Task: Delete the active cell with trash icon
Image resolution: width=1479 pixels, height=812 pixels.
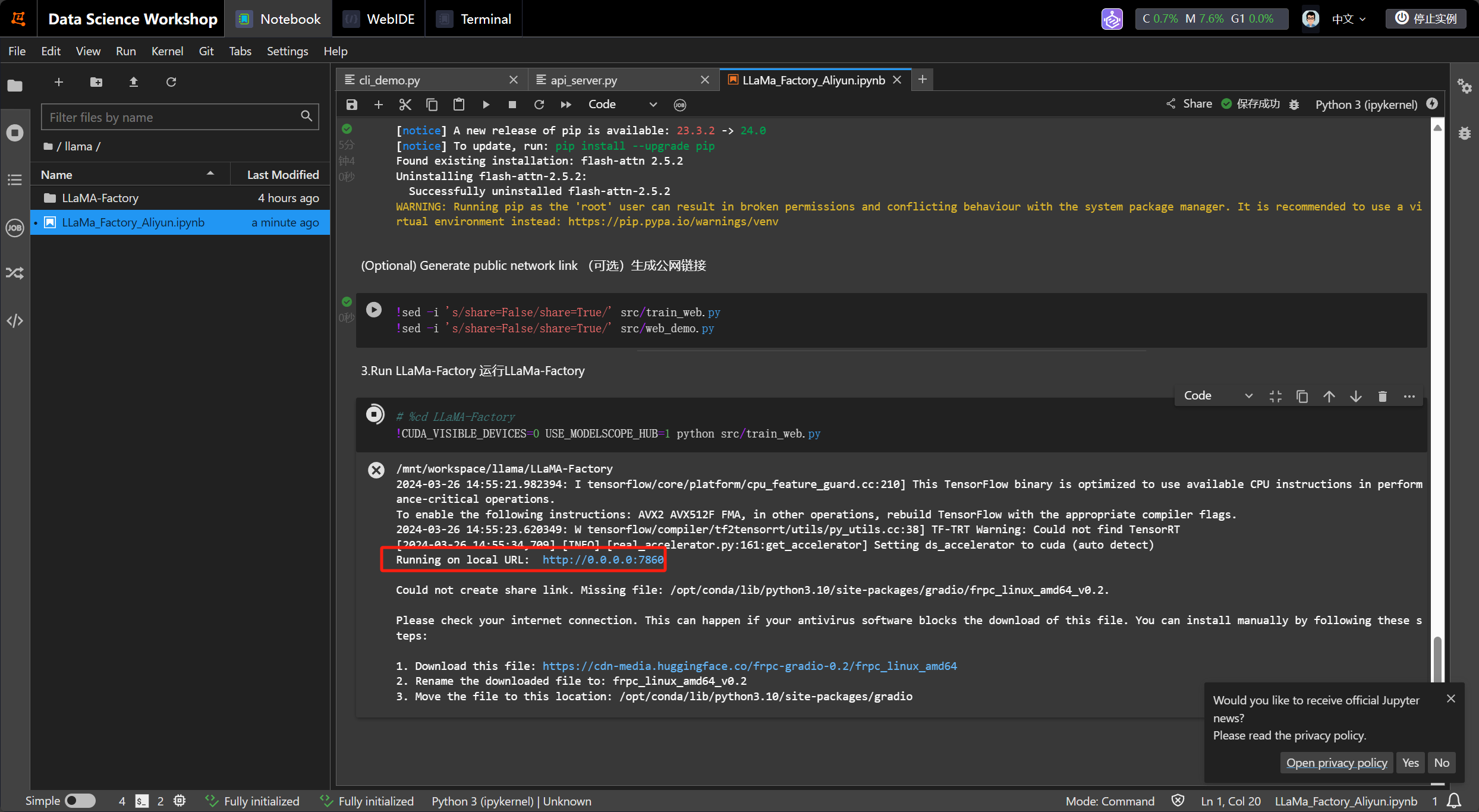Action: pyautogui.click(x=1383, y=396)
